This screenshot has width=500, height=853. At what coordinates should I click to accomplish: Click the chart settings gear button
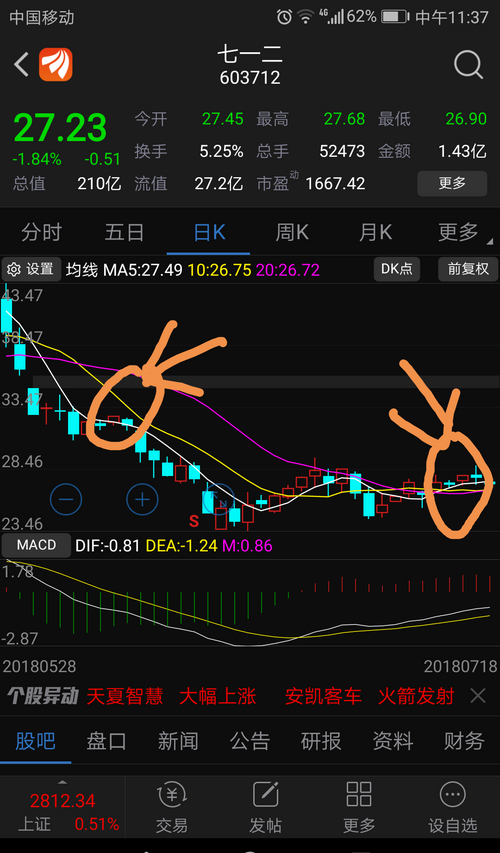31,269
